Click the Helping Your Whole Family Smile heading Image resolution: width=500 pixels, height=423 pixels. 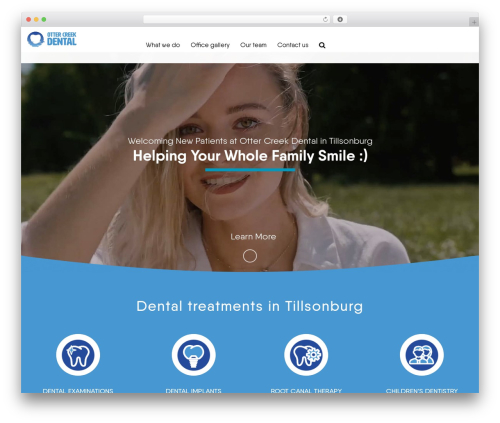[250, 156]
